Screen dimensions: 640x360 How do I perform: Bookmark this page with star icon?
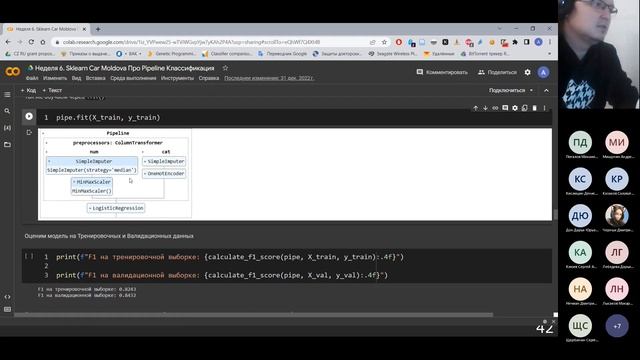(x=384, y=42)
